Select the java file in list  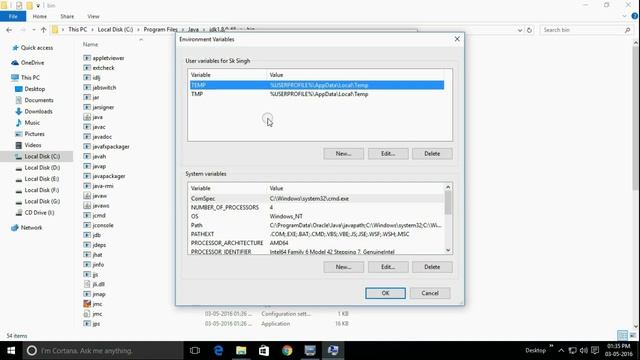[97, 117]
